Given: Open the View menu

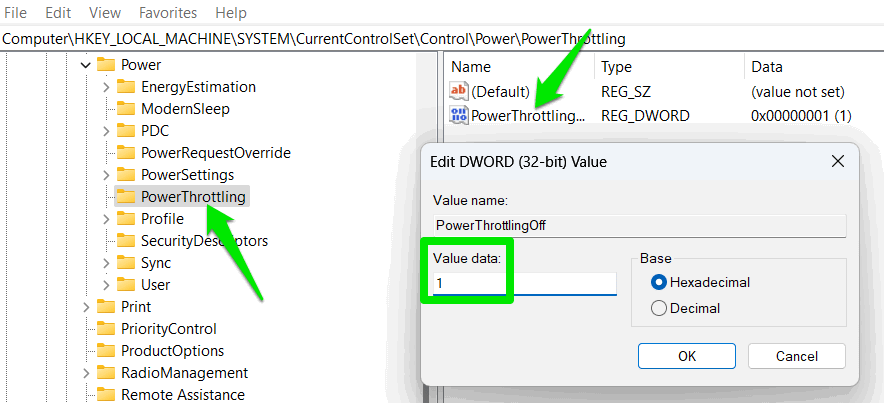Looking at the screenshot, I should click(105, 13).
